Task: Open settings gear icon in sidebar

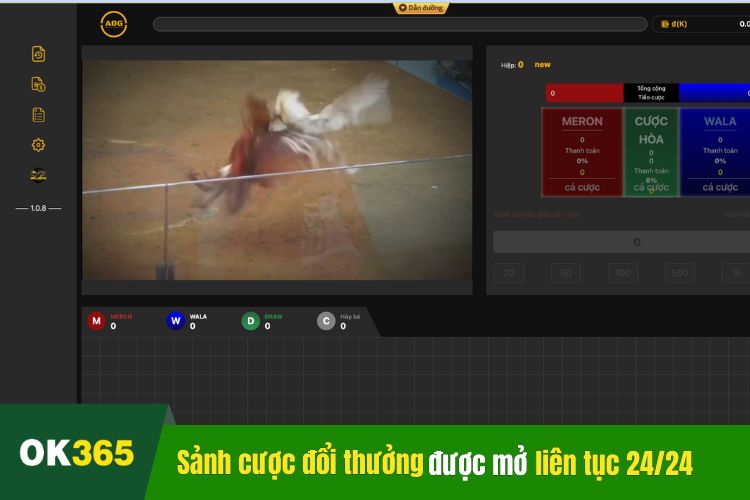Action: coord(38,145)
